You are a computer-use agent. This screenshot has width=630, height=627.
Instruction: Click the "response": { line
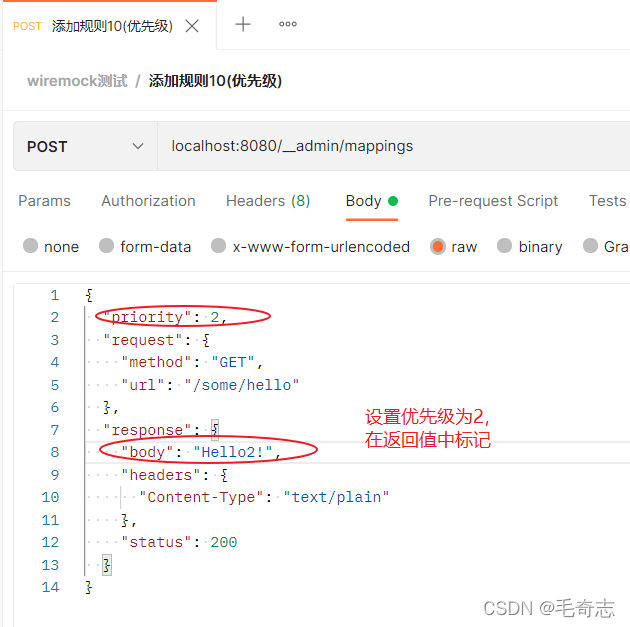point(161,430)
